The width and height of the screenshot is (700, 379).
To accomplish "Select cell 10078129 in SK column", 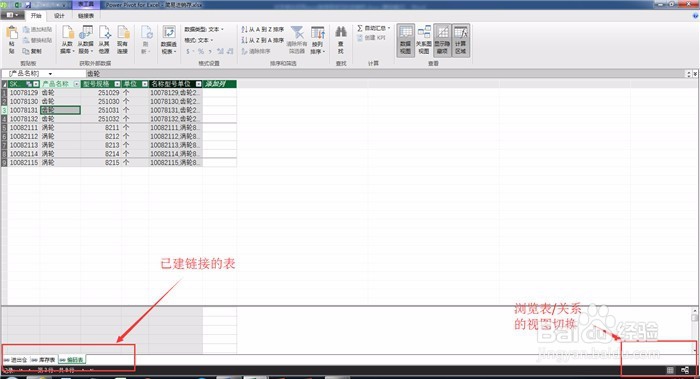I will pos(24,93).
